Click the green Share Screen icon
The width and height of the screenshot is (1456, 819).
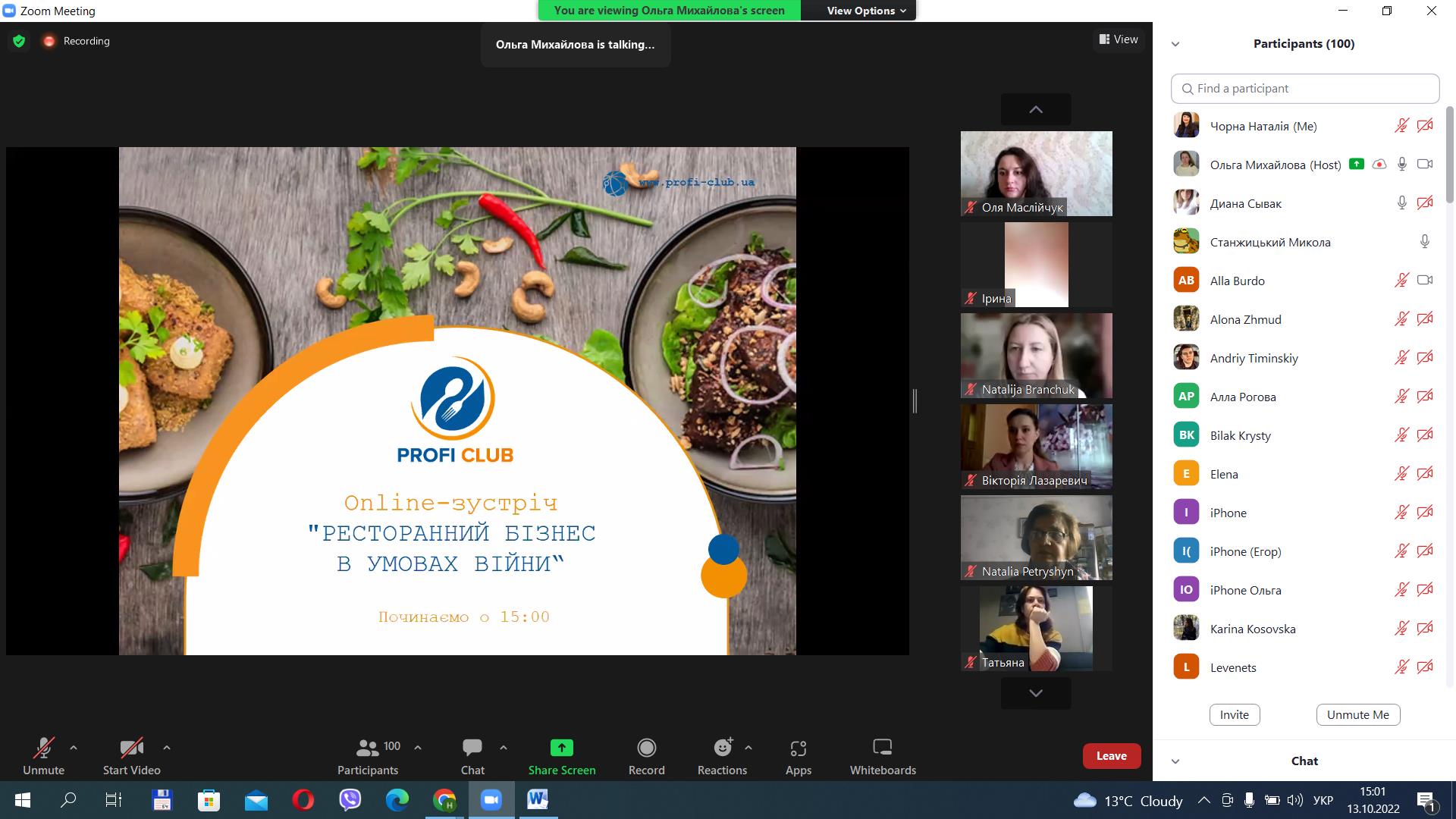561,748
